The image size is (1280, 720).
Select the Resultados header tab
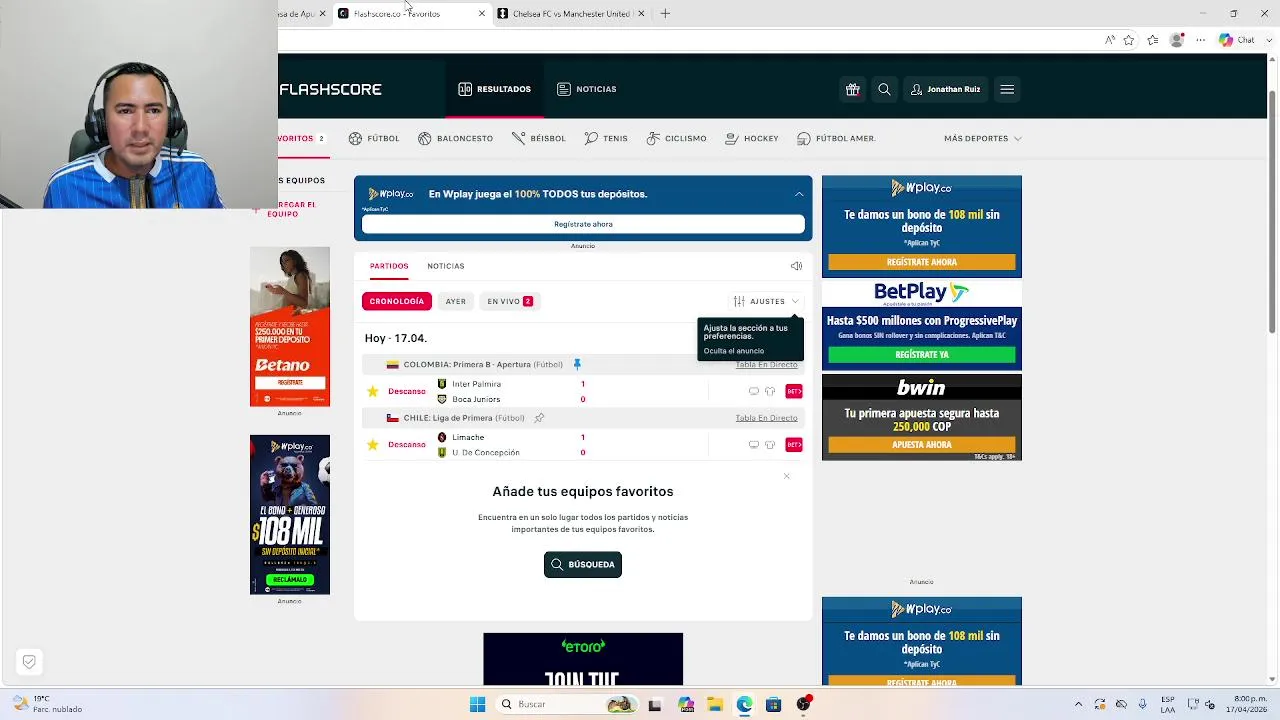(494, 89)
